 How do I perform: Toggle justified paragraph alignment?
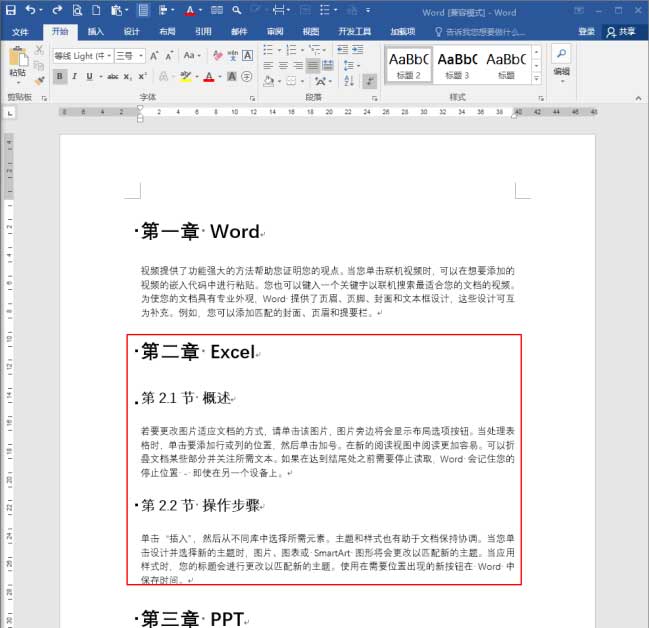click(313, 65)
